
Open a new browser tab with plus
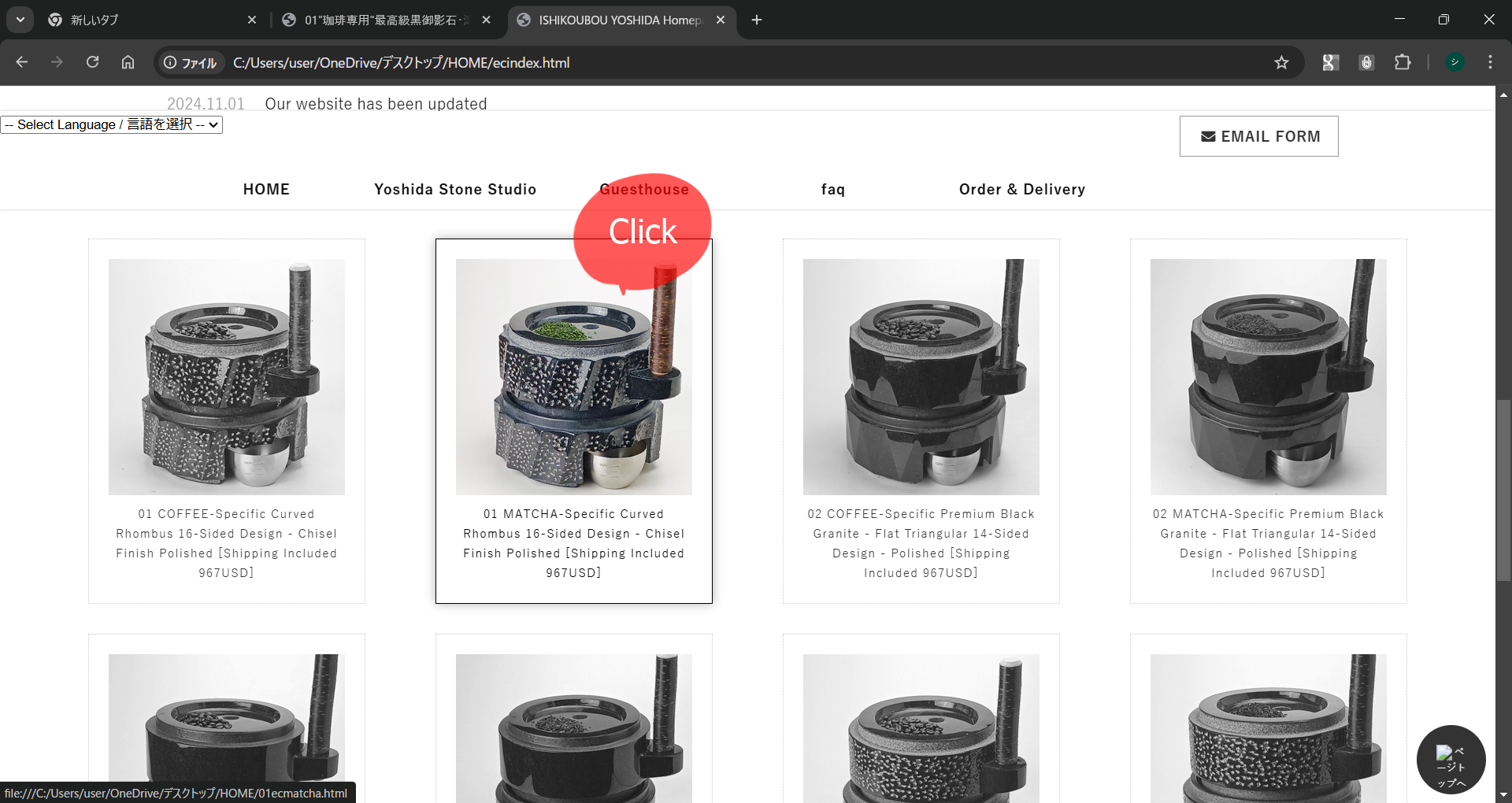click(x=757, y=20)
